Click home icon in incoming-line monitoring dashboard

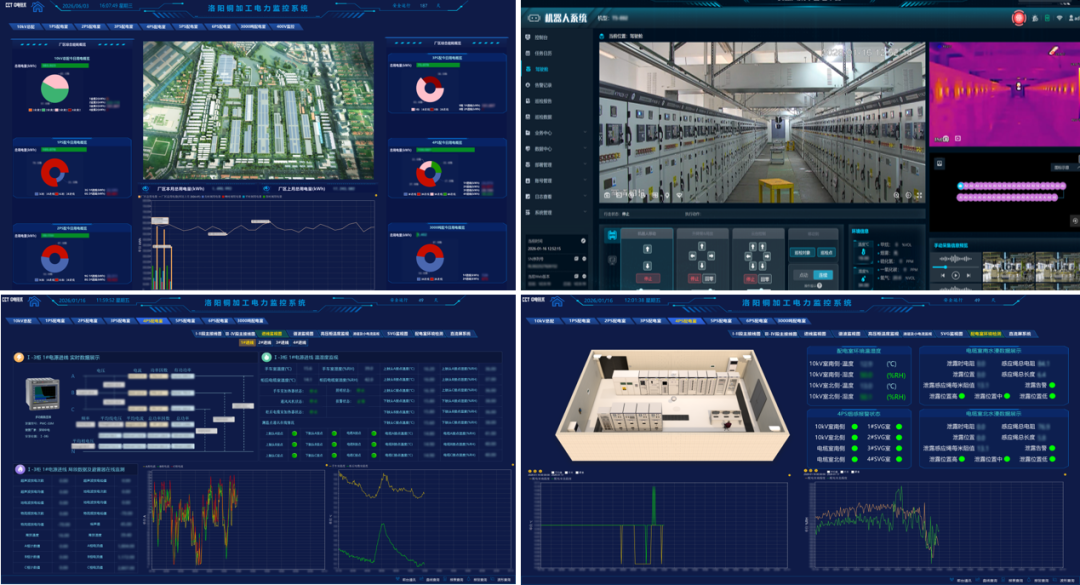34,301
